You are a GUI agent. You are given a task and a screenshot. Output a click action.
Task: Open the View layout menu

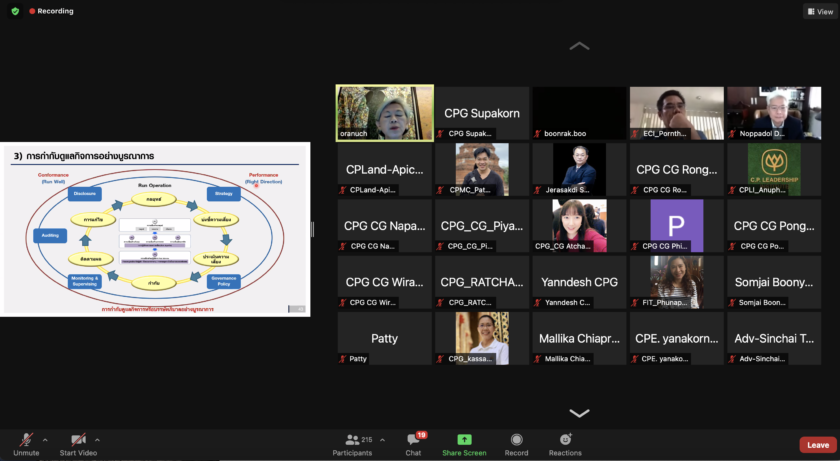click(x=819, y=11)
